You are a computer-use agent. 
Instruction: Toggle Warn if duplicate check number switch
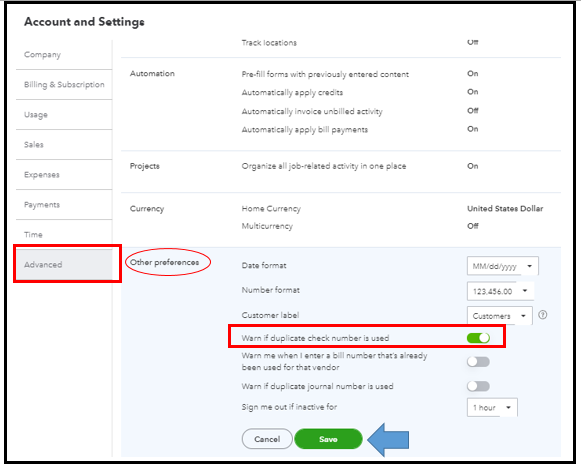pos(478,338)
